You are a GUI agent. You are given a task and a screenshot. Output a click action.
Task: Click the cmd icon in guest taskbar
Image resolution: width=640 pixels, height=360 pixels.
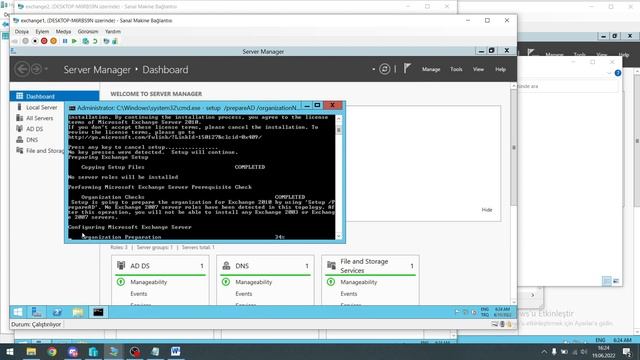pos(98,312)
